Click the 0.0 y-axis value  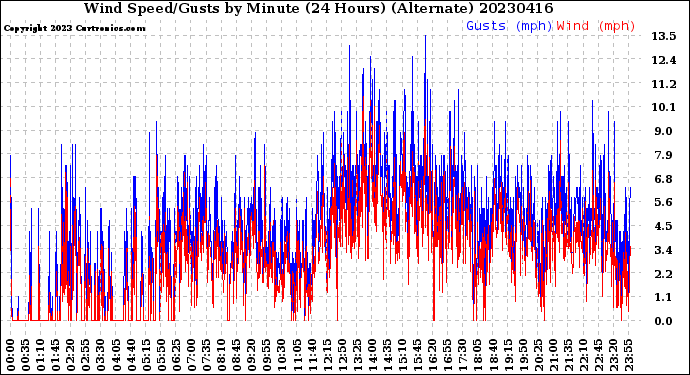[664, 321]
